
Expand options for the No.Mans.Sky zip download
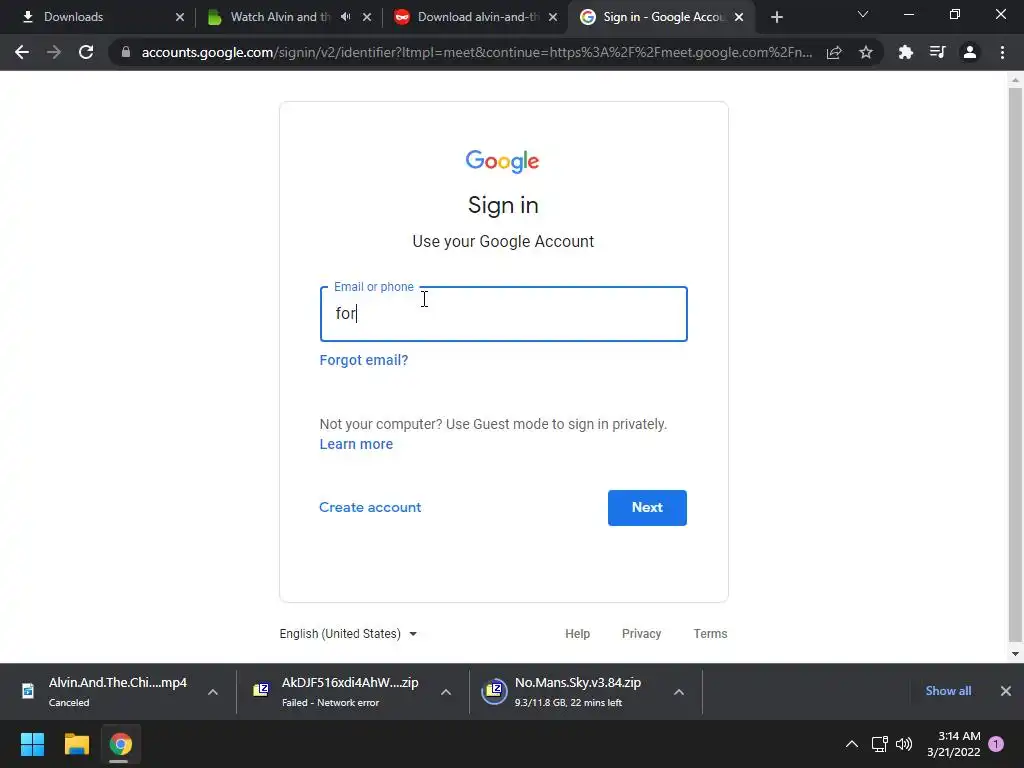coord(679,692)
